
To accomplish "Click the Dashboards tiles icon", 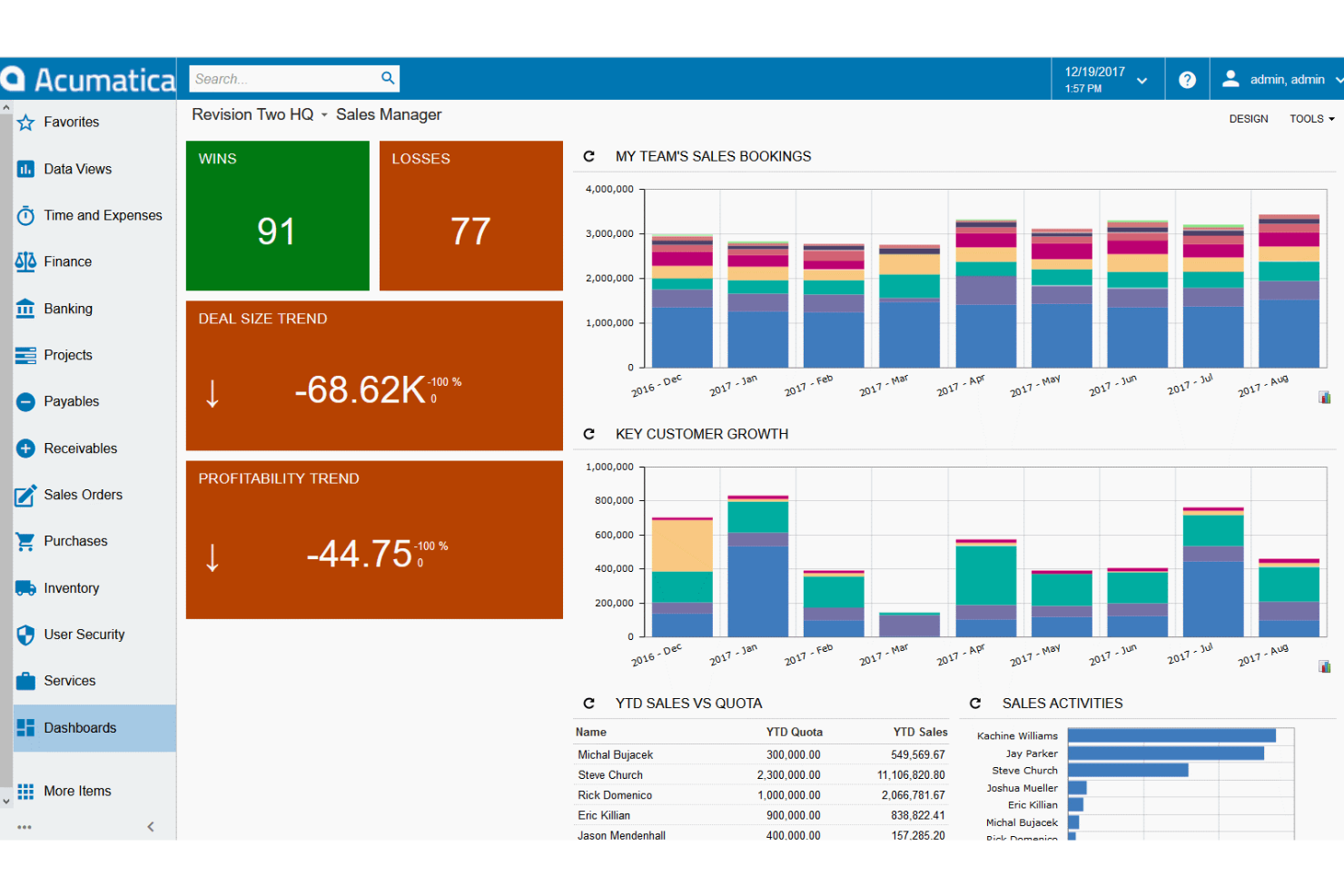I will pos(25,728).
